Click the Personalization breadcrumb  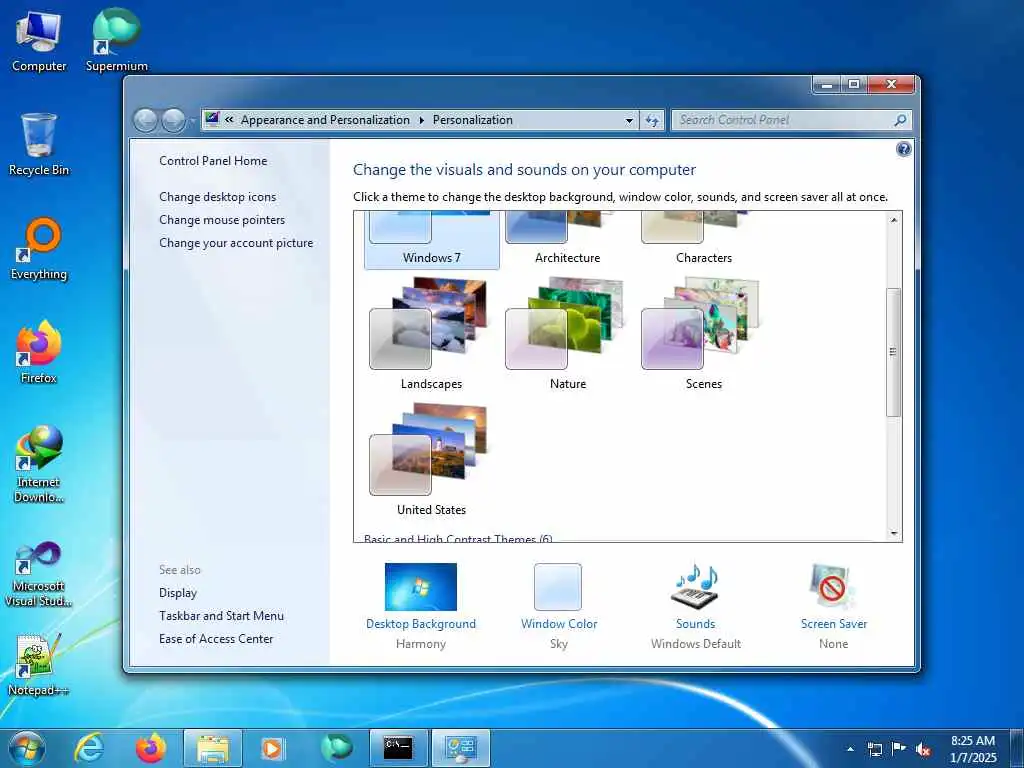(x=473, y=120)
